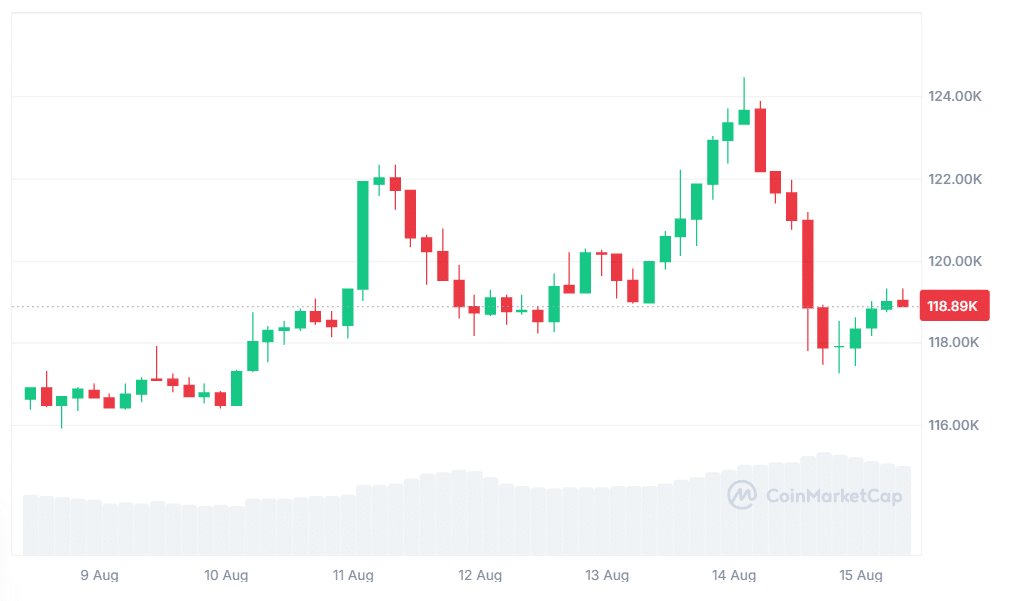Select the 15 Aug date label
Screen dimensions: 1010x601
coord(861,575)
